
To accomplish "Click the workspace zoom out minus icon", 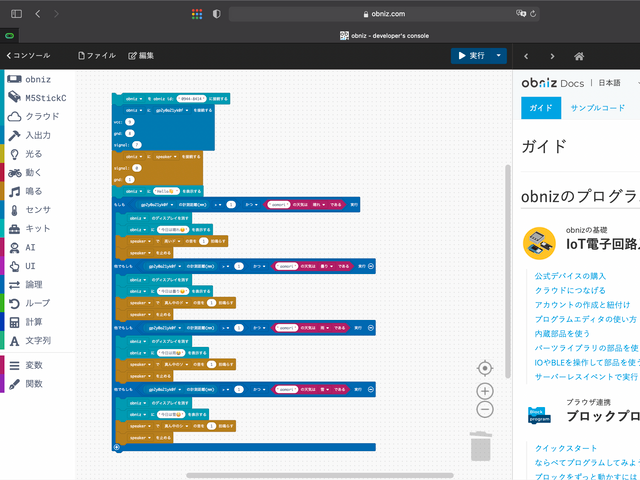I will 485,410.
